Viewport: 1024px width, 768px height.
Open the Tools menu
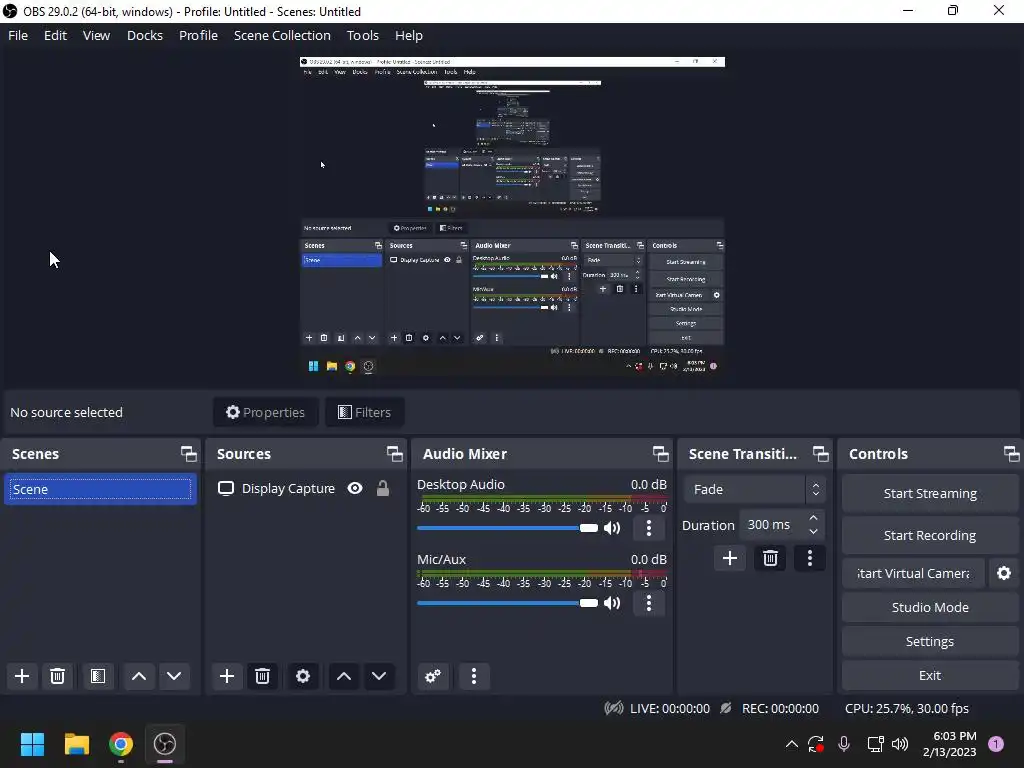coord(362,35)
